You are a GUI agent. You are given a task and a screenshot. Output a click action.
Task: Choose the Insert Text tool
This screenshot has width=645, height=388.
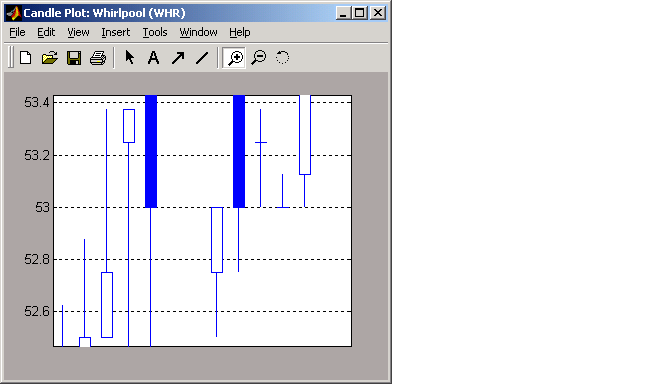[x=153, y=58]
